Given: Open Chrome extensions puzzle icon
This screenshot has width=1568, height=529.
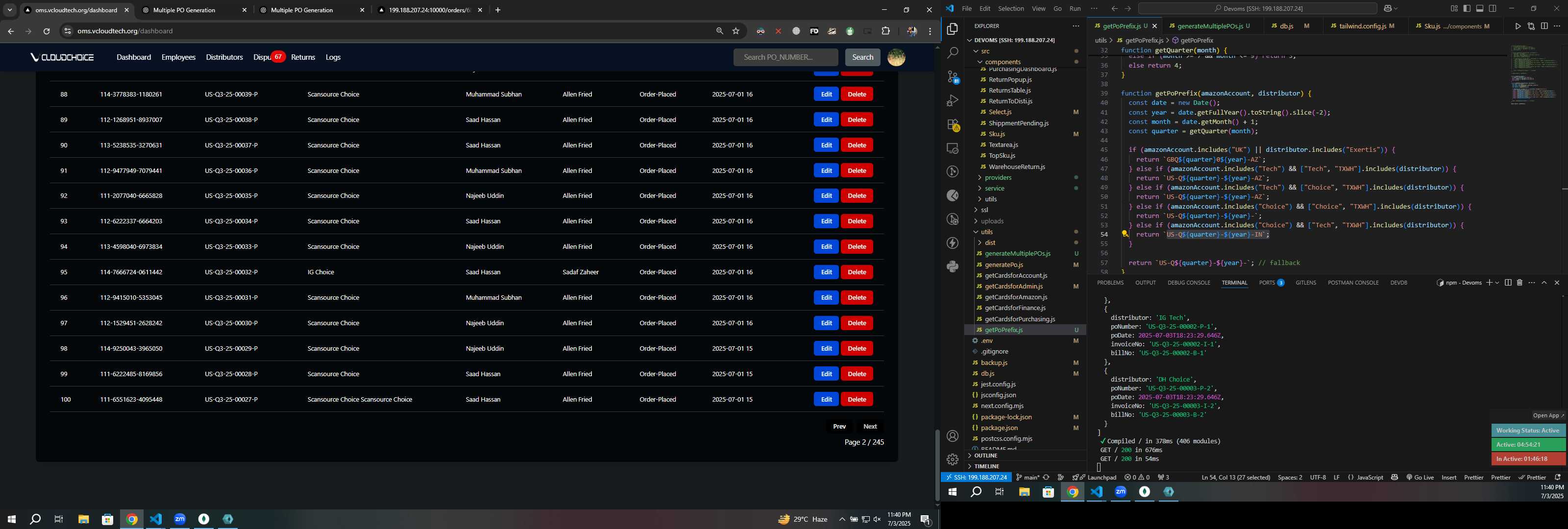Looking at the screenshot, I should (885, 31).
